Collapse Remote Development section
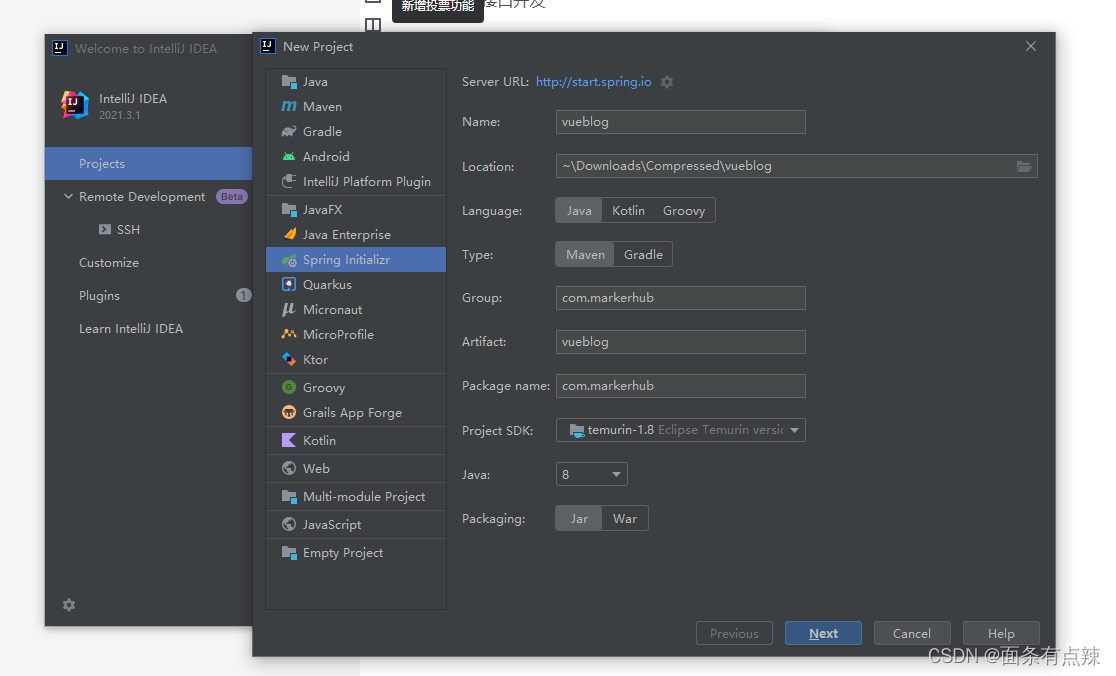 pyautogui.click(x=68, y=196)
